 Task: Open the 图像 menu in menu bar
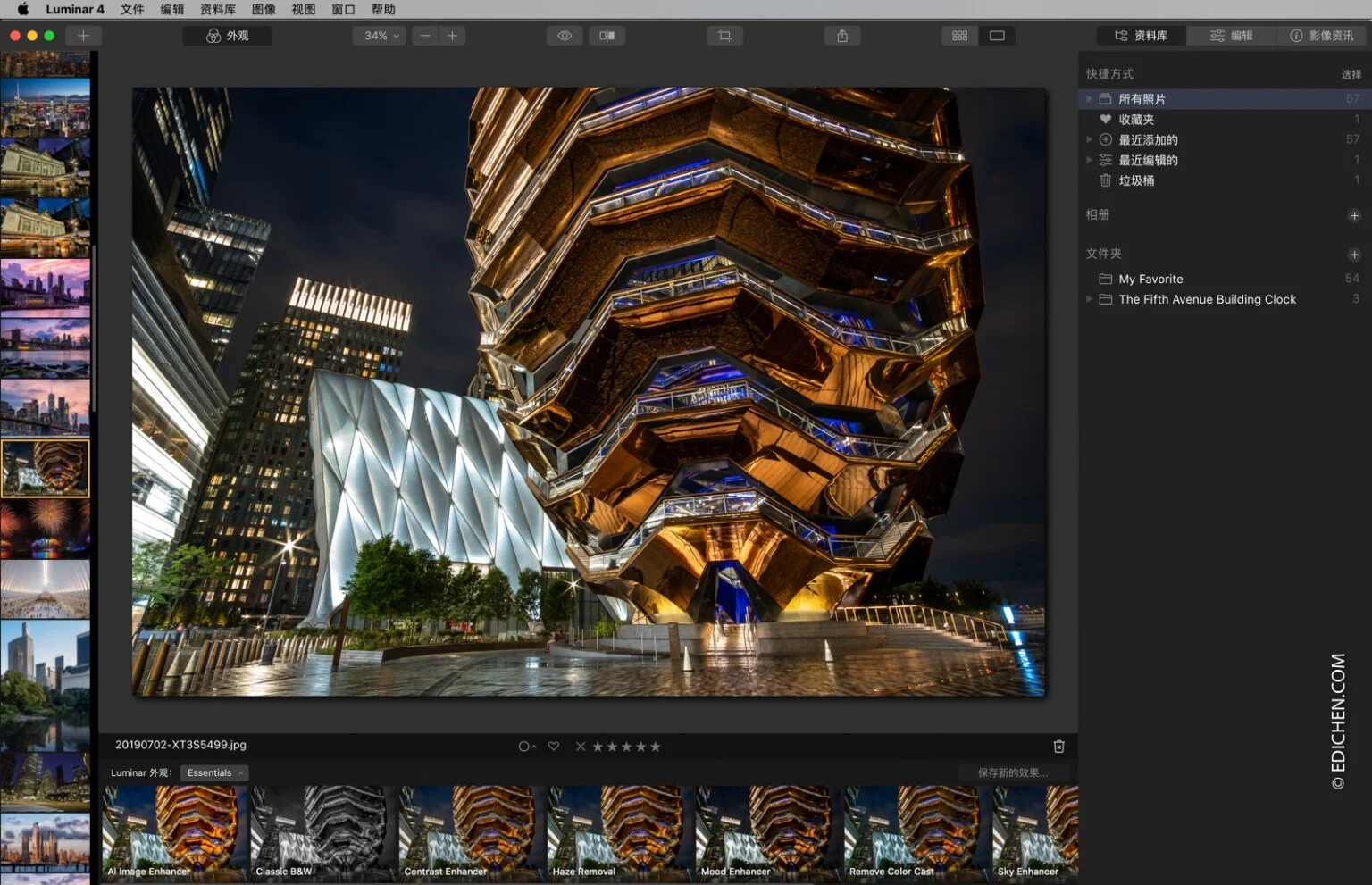coord(264,9)
